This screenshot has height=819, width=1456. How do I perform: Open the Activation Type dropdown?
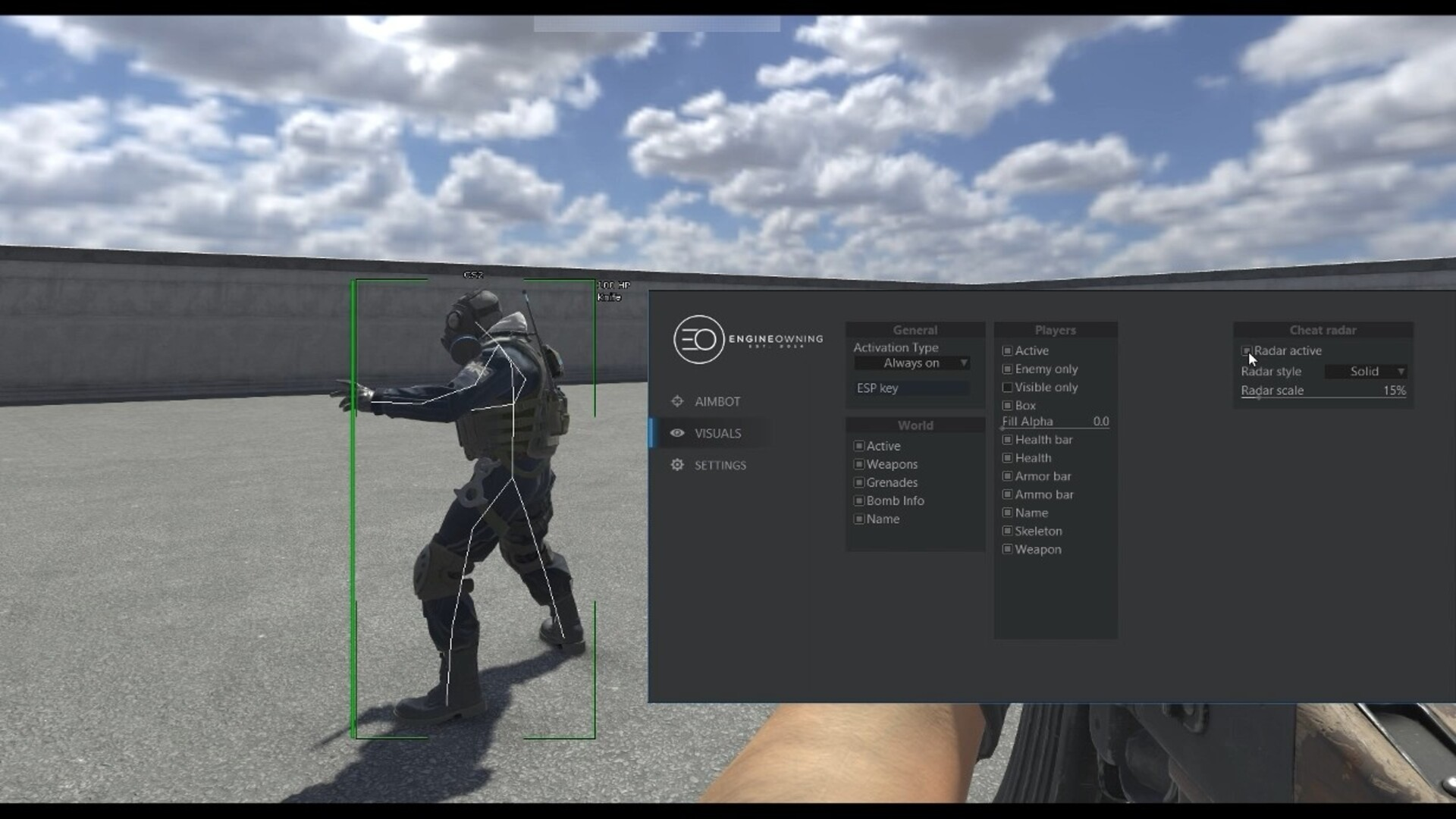[963, 363]
